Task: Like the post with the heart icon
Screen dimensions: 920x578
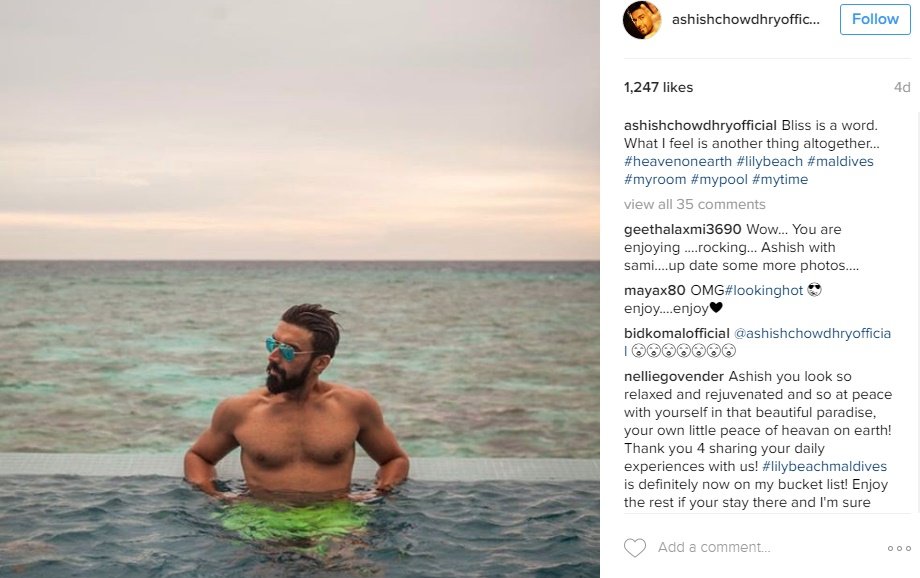Action: pyautogui.click(x=634, y=548)
